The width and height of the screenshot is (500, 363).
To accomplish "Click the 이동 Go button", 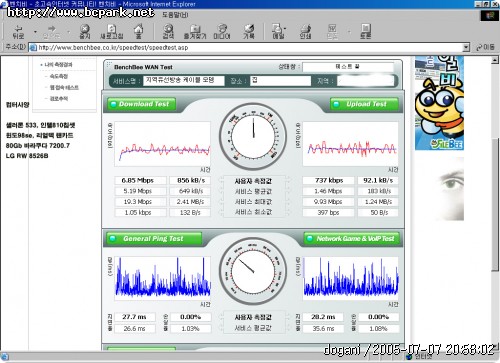I will point(485,47).
